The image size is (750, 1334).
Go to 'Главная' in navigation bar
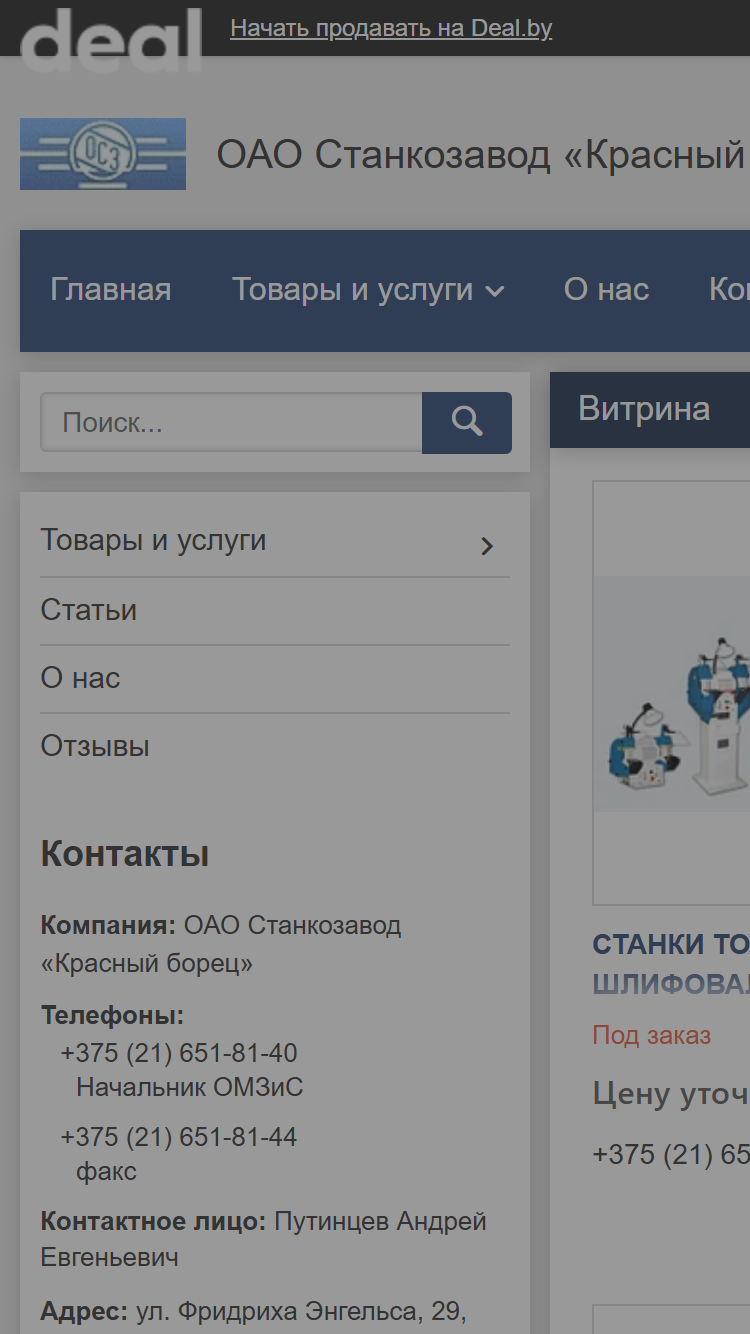(111, 290)
